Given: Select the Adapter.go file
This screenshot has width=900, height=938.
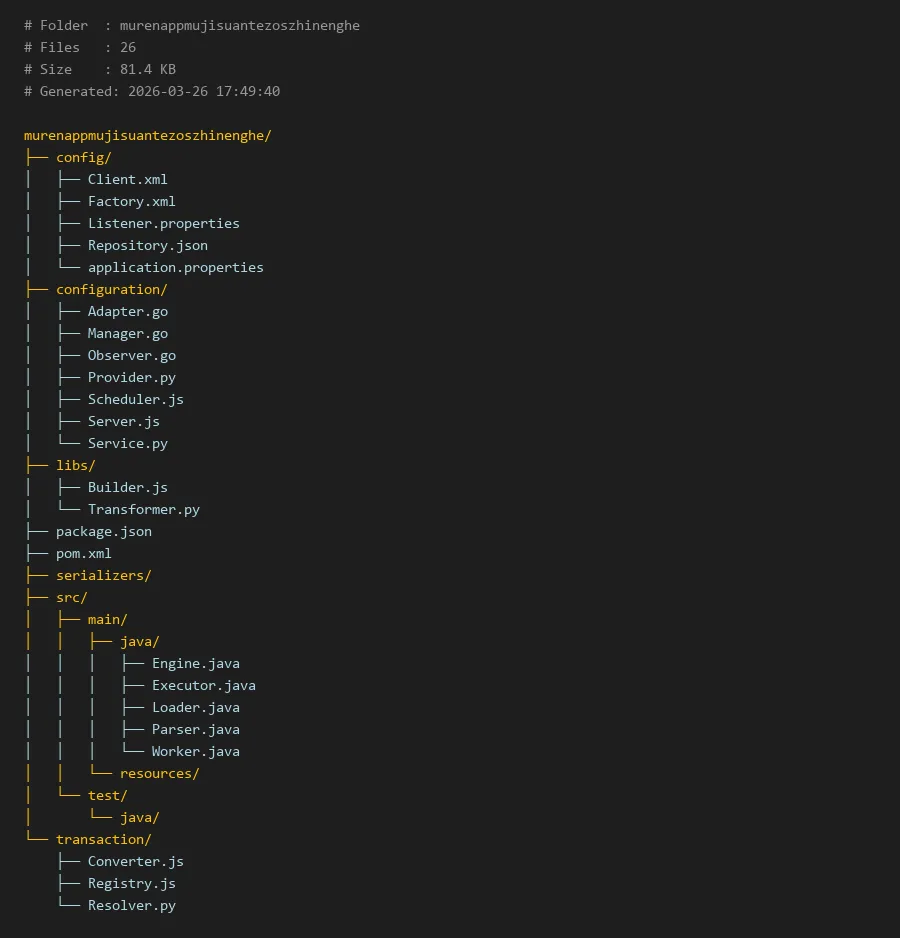Looking at the screenshot, I should click(127, 311).
